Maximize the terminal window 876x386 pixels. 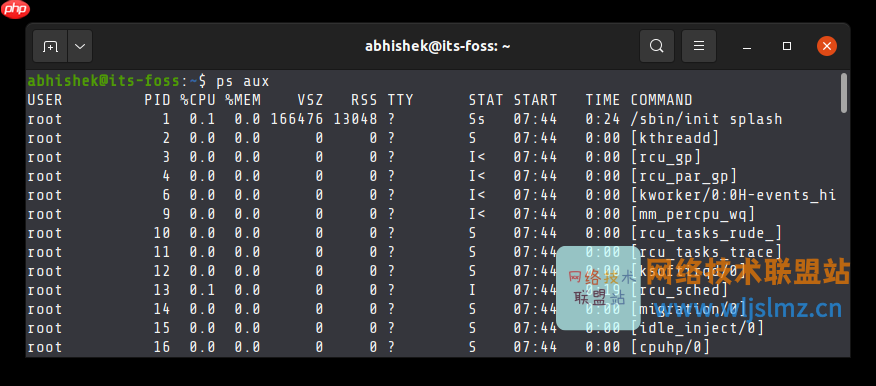pyautogui.click(x=787, y=46)
